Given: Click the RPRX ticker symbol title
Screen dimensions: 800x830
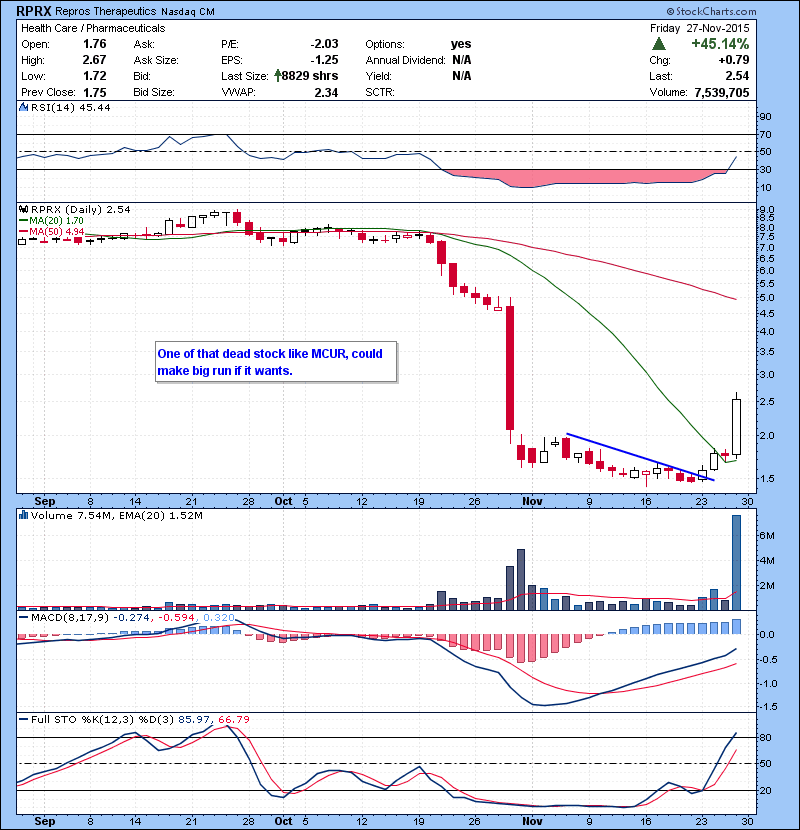Looking at the screenshot, I should point(33,11).
